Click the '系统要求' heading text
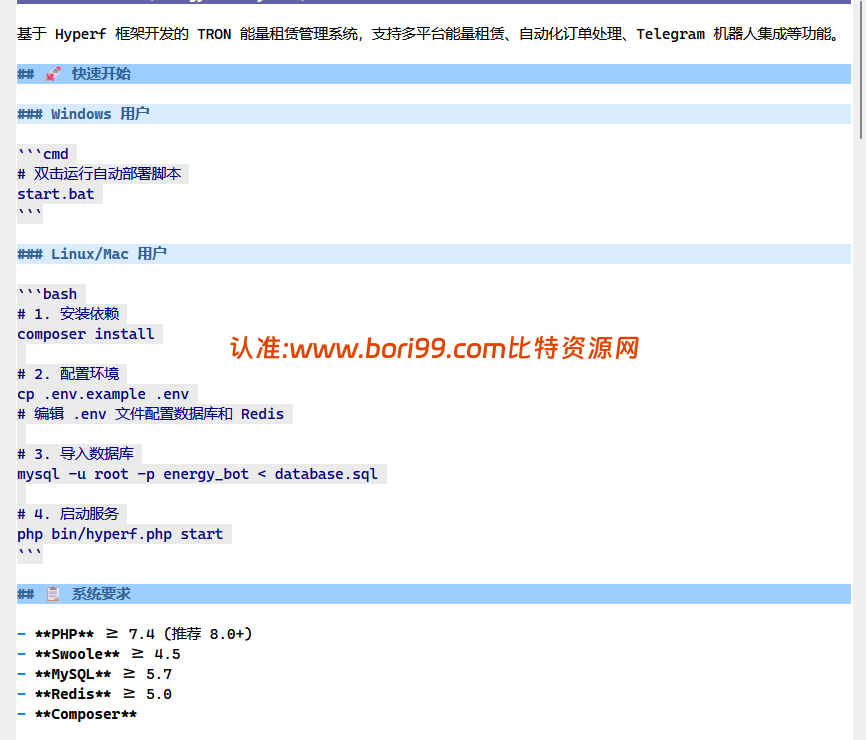 [102, 594]
